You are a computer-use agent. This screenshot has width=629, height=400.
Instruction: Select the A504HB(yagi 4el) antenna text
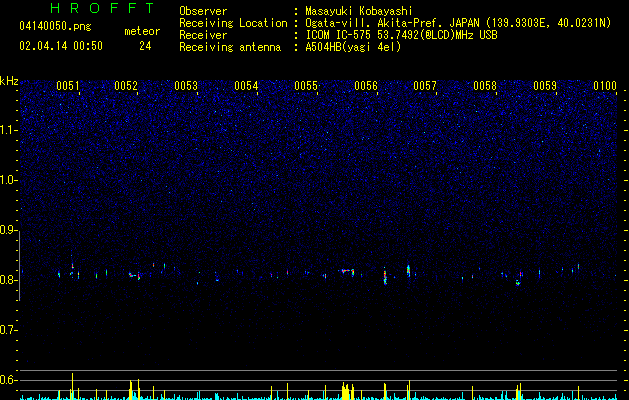point(353,47)
